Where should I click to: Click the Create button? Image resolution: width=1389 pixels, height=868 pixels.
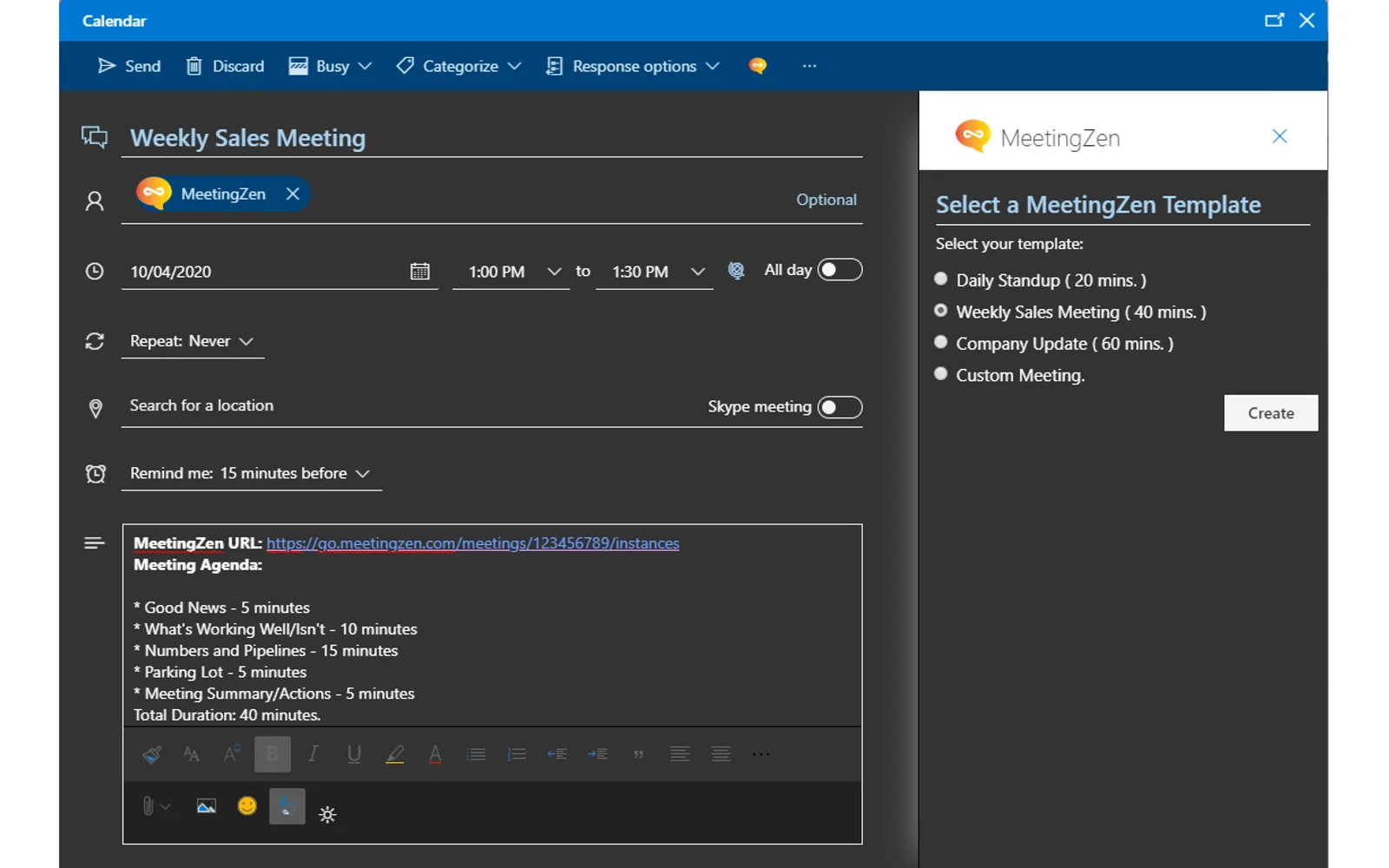tap(1271, 413)
